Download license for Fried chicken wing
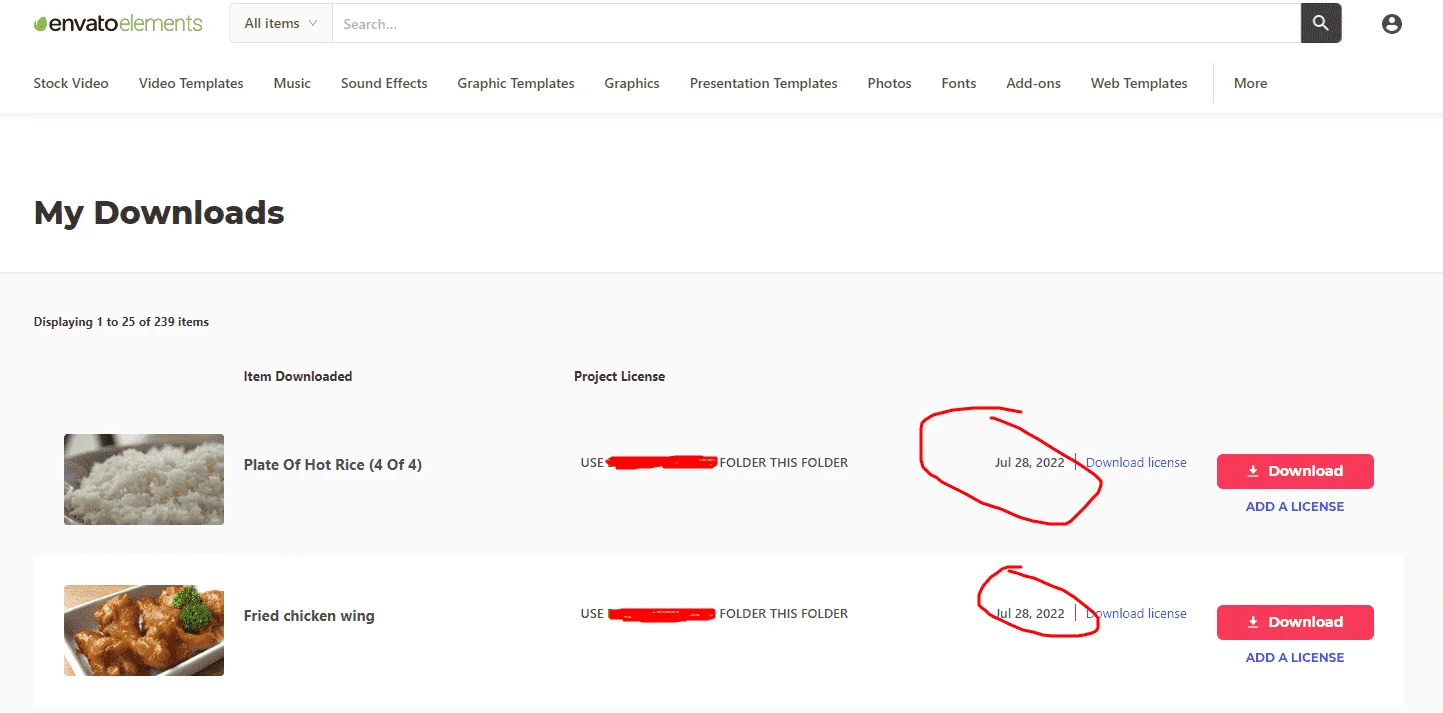Viewport: 1443px width, 713px height. 1136,613
